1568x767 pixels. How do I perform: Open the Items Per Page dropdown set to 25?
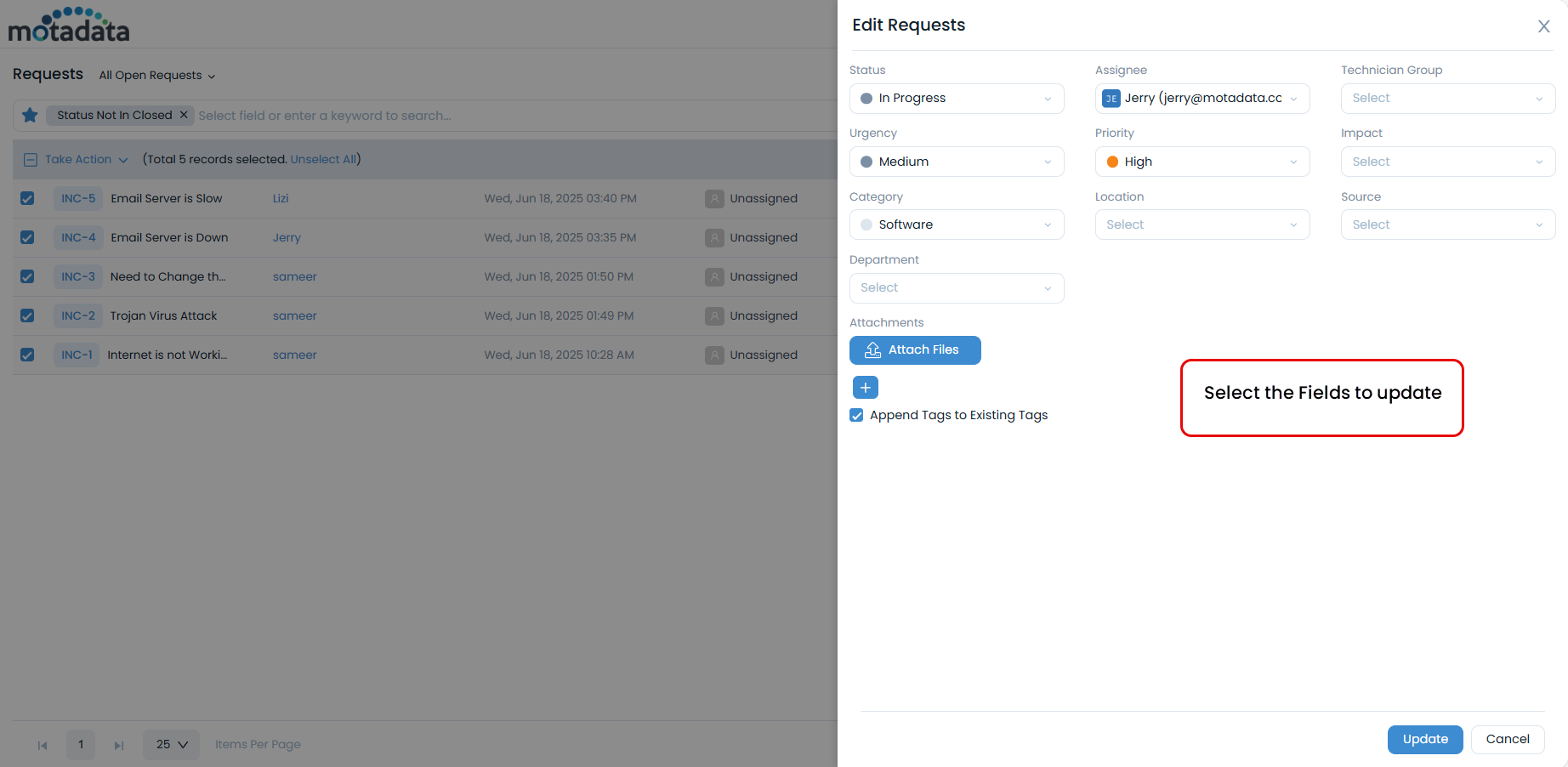point(170,745)
